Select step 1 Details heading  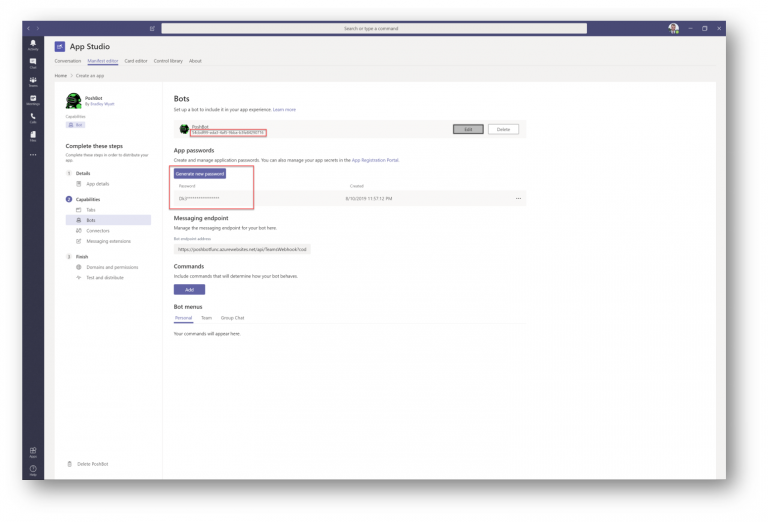coord(83,173)
